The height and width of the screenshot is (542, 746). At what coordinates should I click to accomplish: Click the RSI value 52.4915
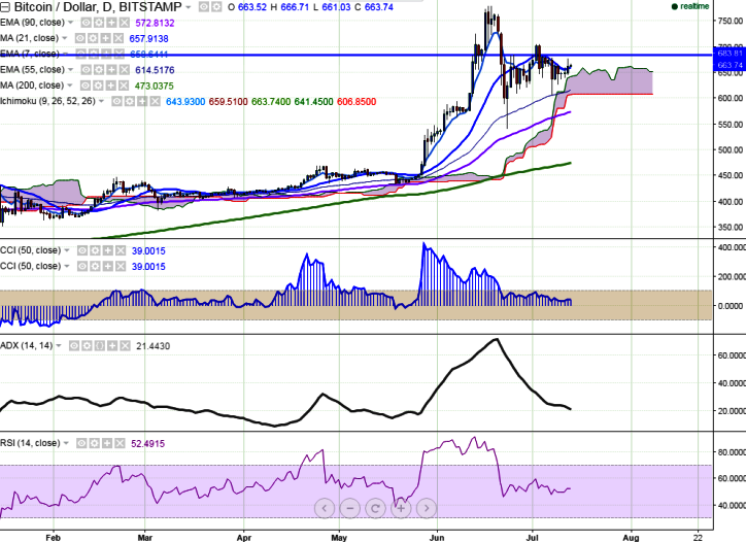(x=148, y=444)
